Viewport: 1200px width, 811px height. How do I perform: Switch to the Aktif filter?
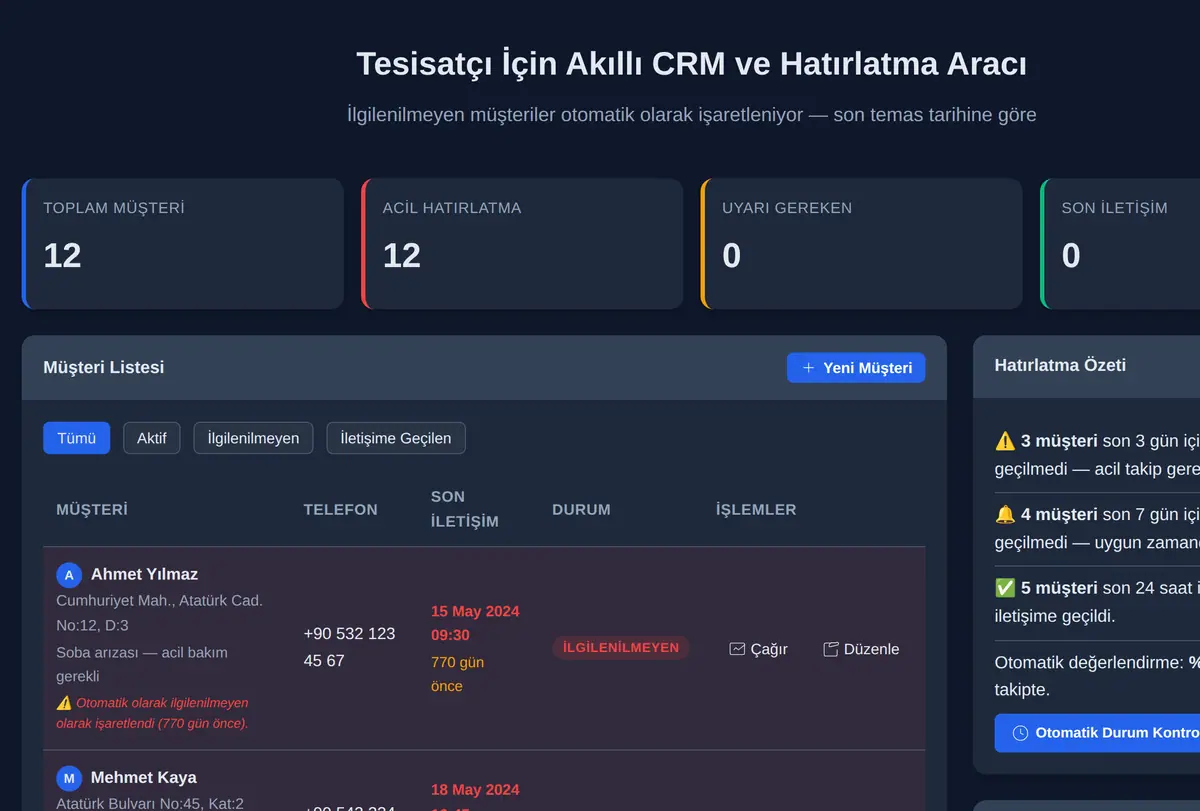152,438
